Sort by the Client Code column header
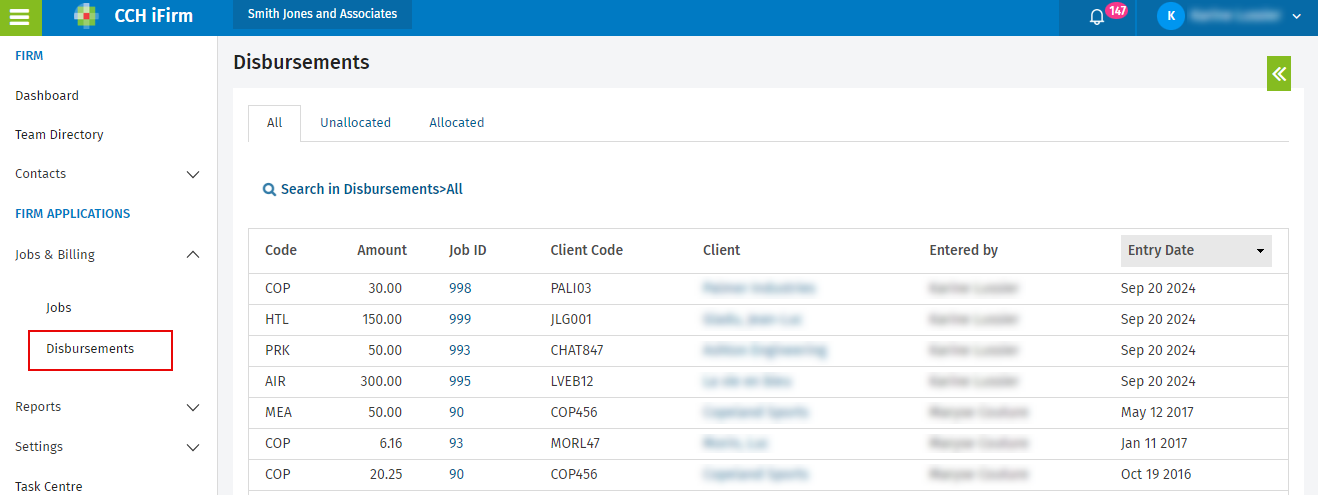Image resolution: width=1318 pixels, height=495 pixels. tap(587, 250)
